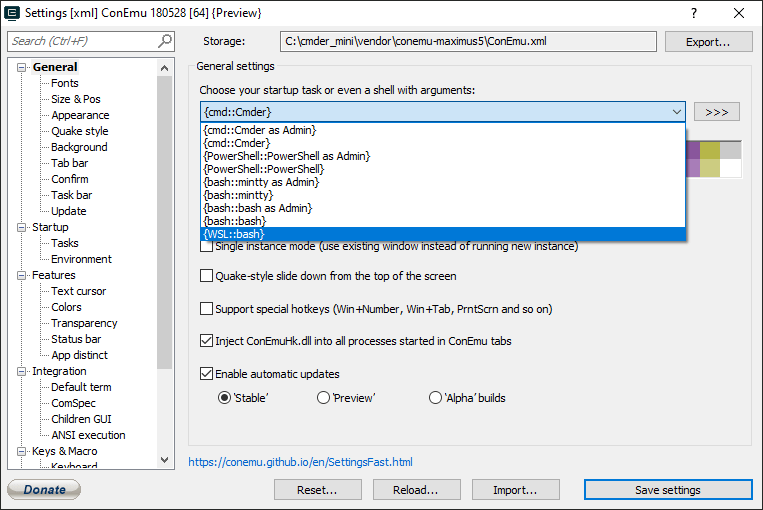Image resolution: width=763 pixels, height=510 pixels.
Task: Open the Quake style settings page
Action: point(80,131)
